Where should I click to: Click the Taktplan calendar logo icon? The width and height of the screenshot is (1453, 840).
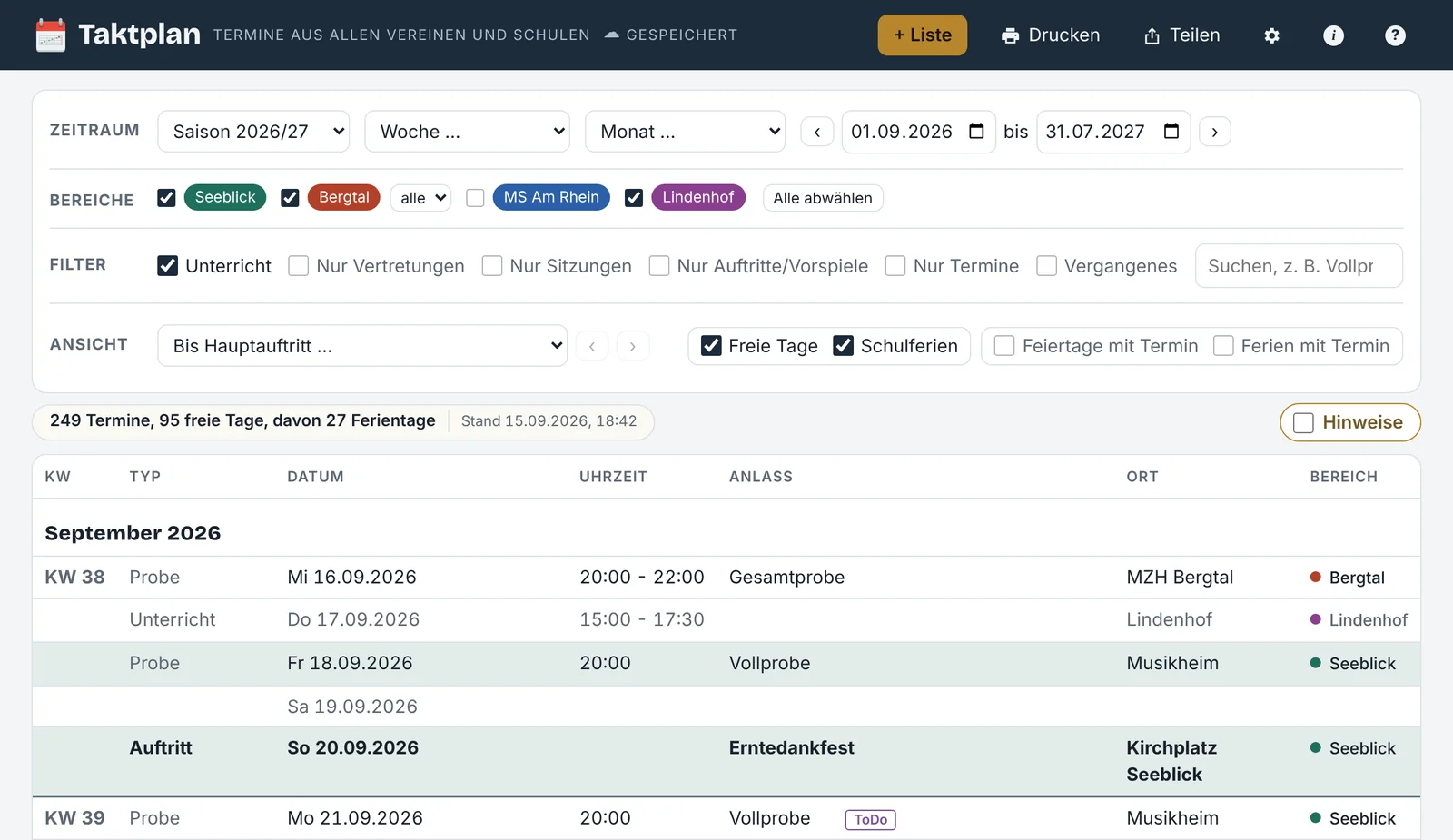(51, 35)
